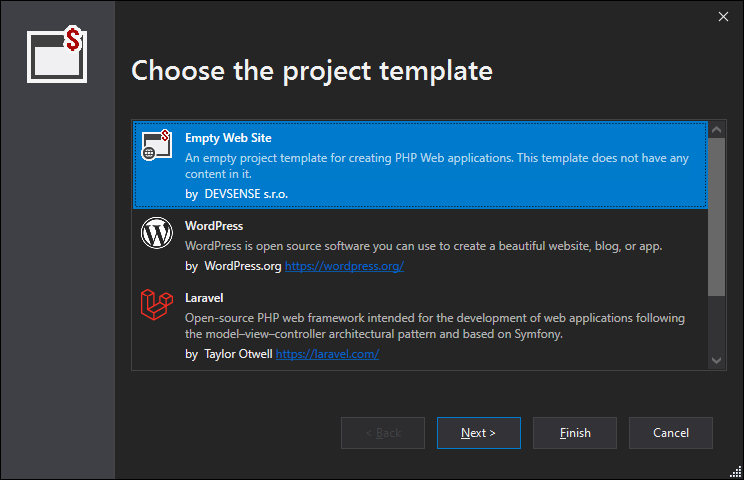Click the Finish button
This screenshot has height=480, width=744.
click(x=575, y=433)
